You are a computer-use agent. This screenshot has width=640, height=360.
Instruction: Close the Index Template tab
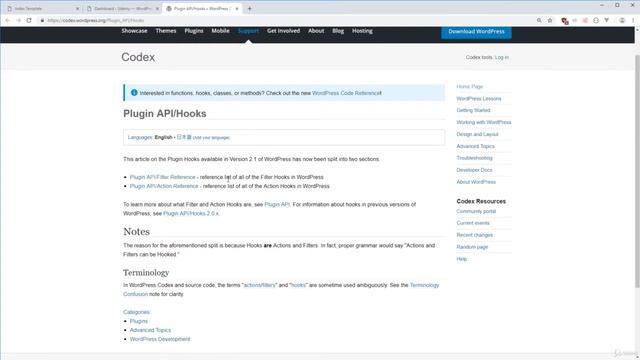point(78,9)
